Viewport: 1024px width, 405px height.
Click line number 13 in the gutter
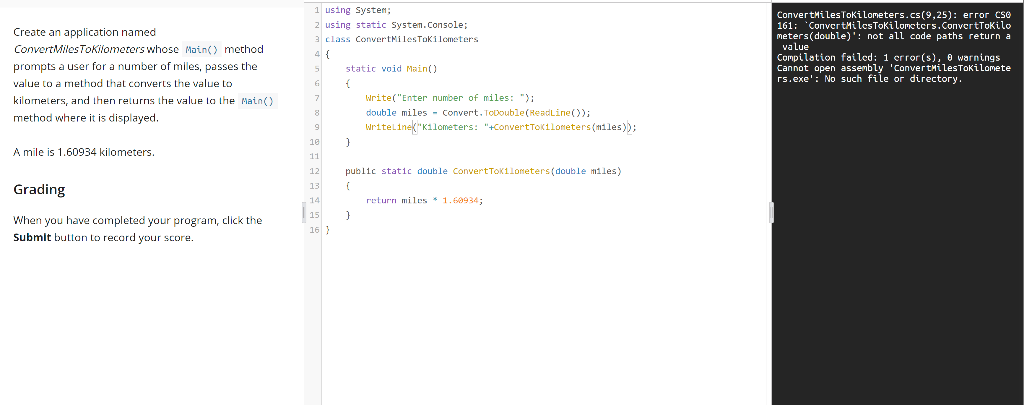coord(315,186)
